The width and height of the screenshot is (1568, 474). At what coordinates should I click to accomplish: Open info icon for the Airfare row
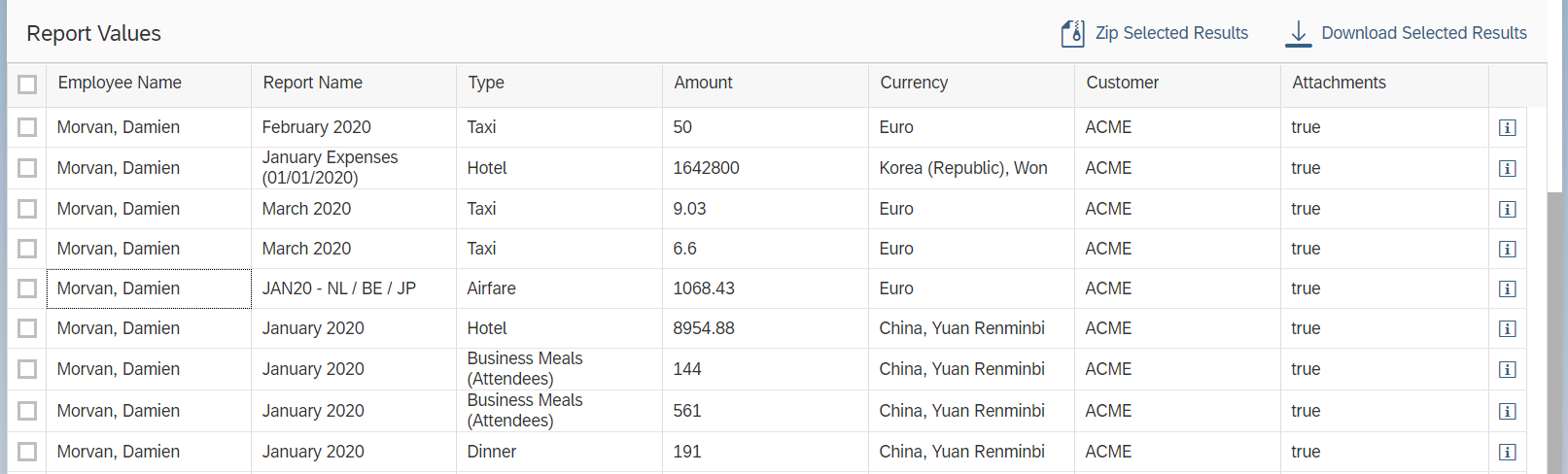click(x=1508, y=288)
